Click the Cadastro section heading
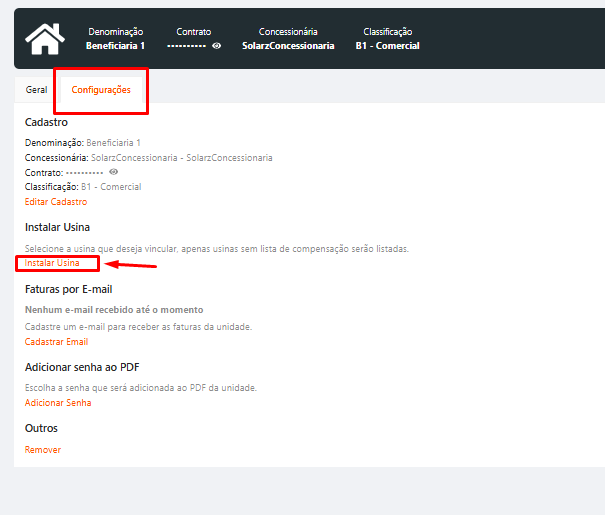 point(46,122)
